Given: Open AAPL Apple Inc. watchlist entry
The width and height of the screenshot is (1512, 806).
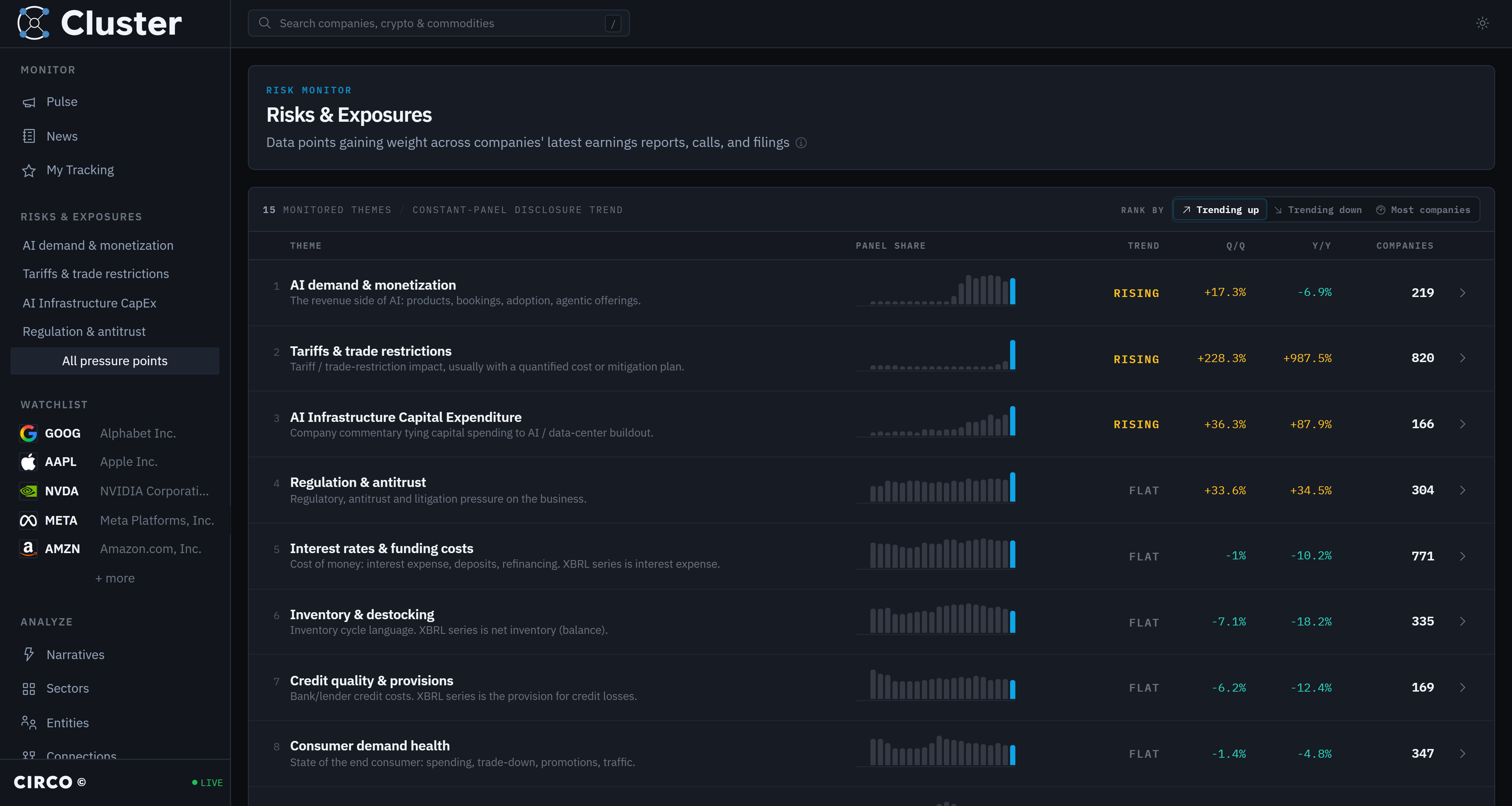Looking at the screenshot, I should 115,462.
